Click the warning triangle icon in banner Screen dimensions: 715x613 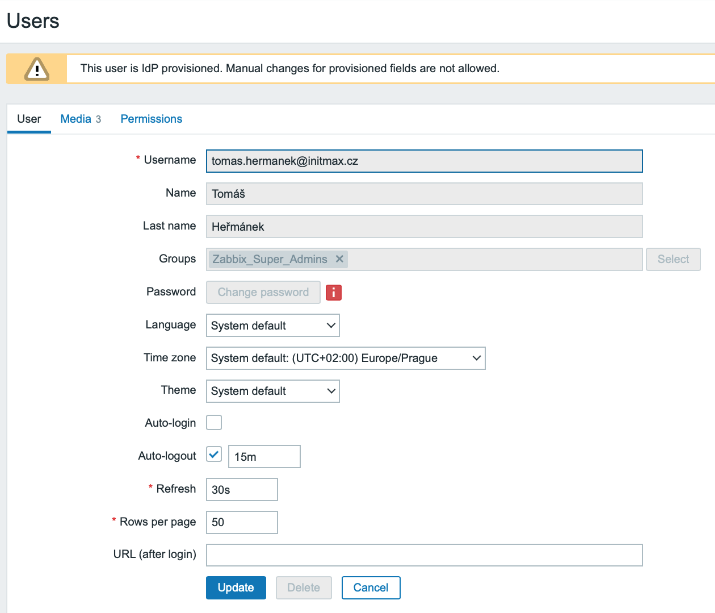(x=37, y=68)
